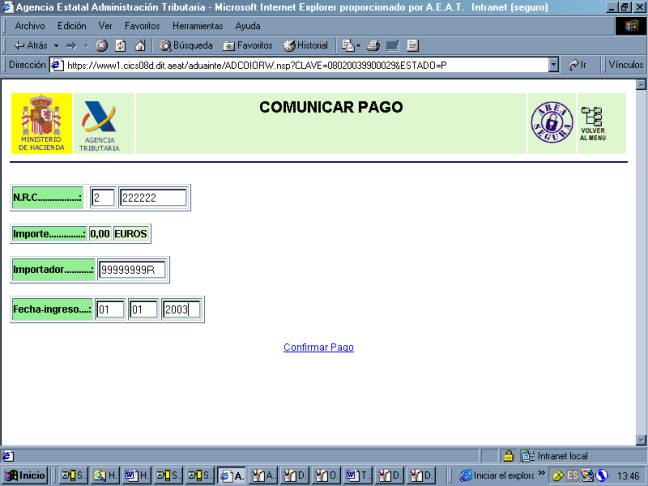Open the Búsqueda search panel
This screenshot has height=486, width=648.
tap(185, 45)
